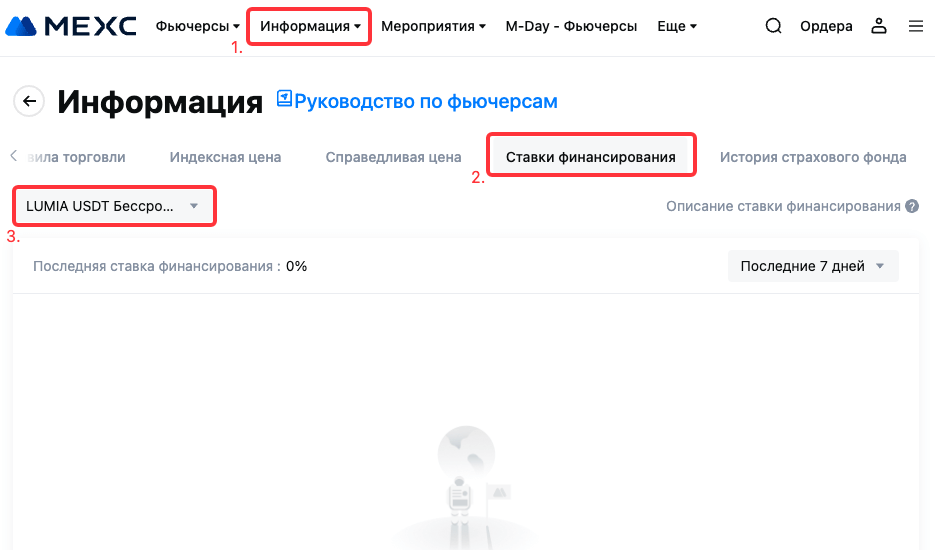Expand the Еще menu
Screen dimensions: 935x550
(x=677, y=26)
